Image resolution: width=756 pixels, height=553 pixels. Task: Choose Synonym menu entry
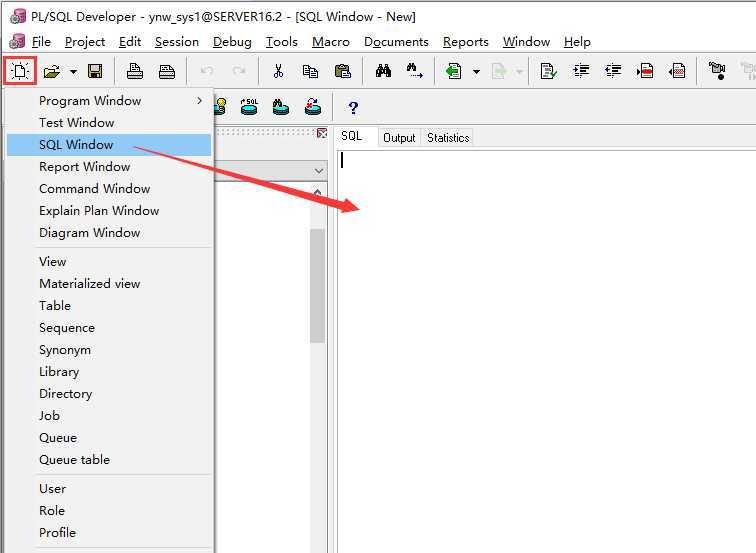tap(109, 350)
